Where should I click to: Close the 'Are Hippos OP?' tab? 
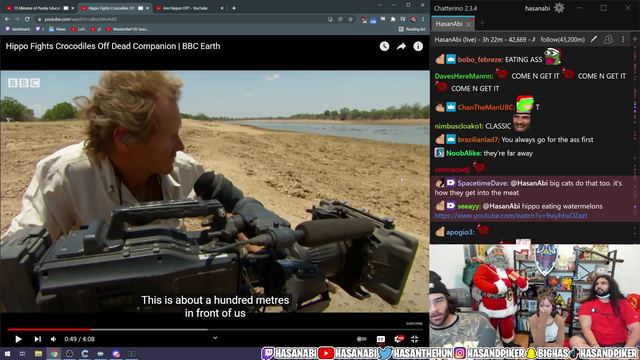[222, 8]
